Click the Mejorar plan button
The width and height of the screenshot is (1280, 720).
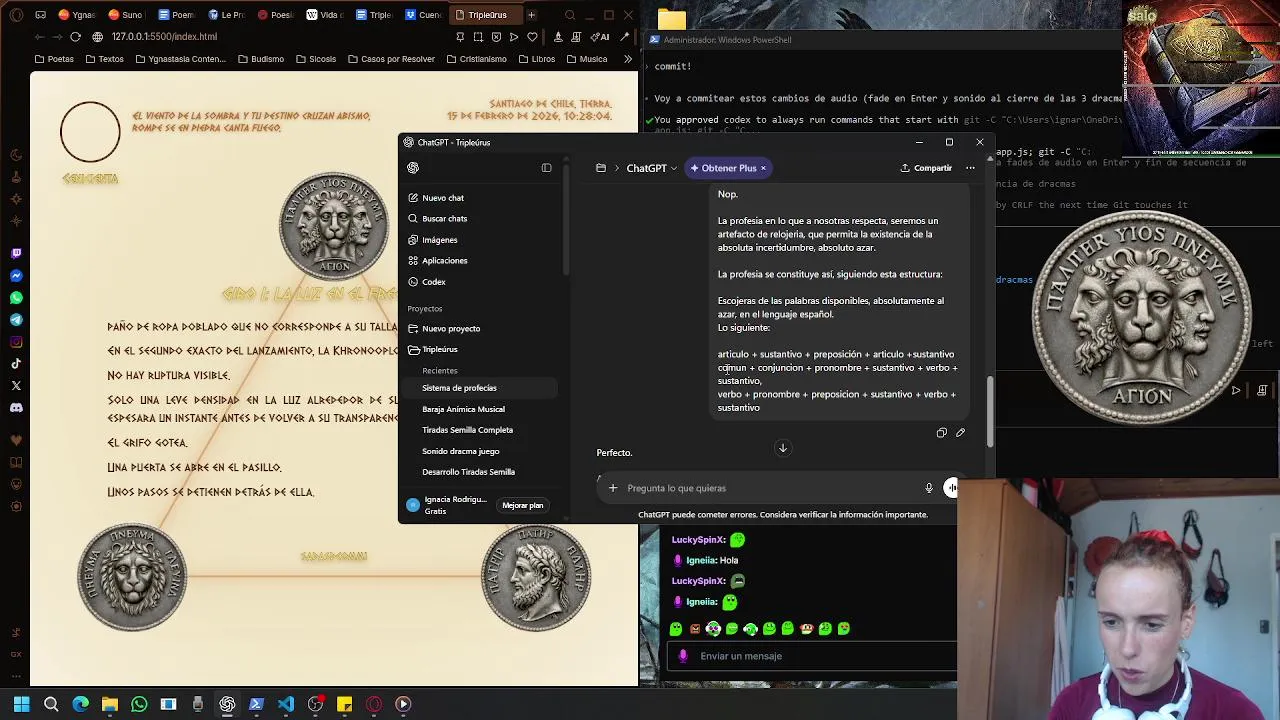point(522,506)
